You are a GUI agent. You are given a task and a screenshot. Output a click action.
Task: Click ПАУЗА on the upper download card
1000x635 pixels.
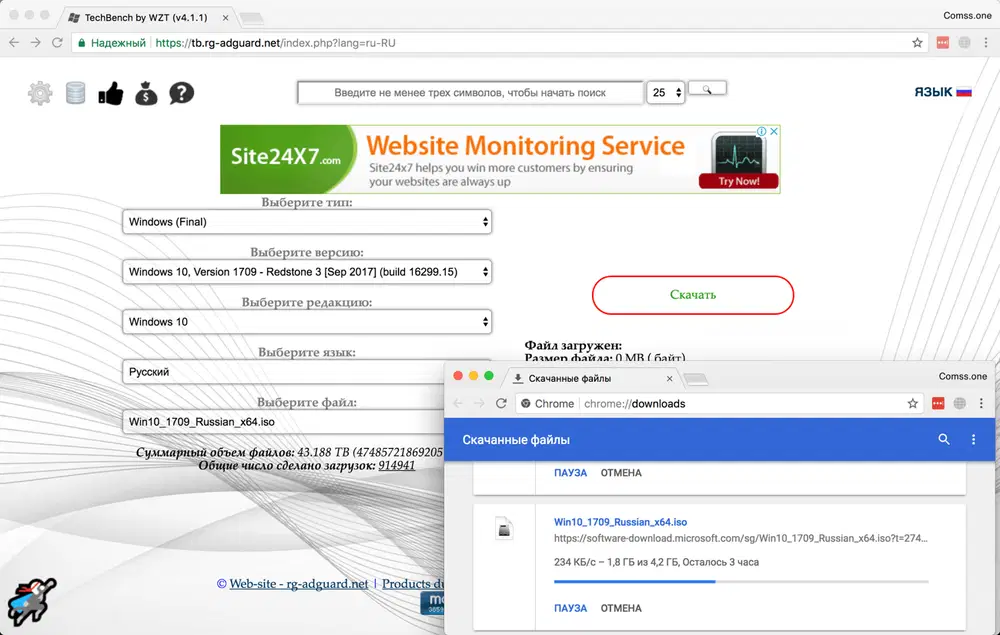point(570,473)
